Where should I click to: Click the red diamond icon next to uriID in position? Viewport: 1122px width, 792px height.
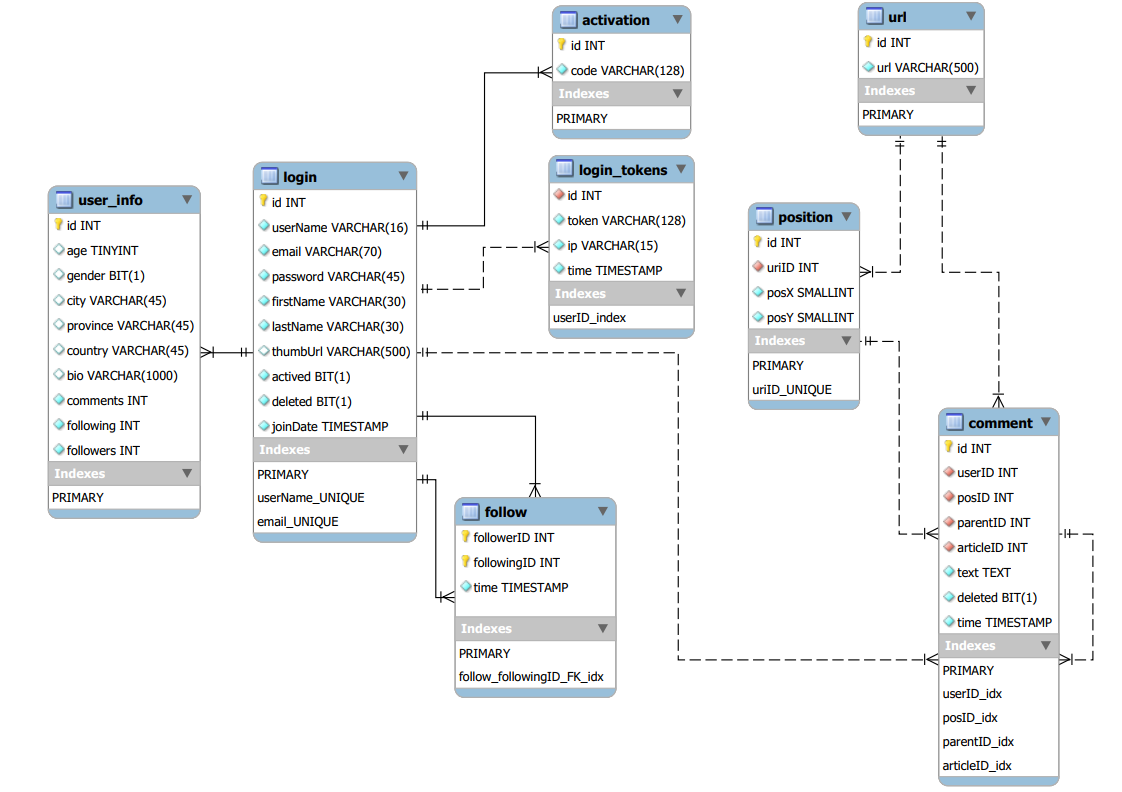(757, 267)
